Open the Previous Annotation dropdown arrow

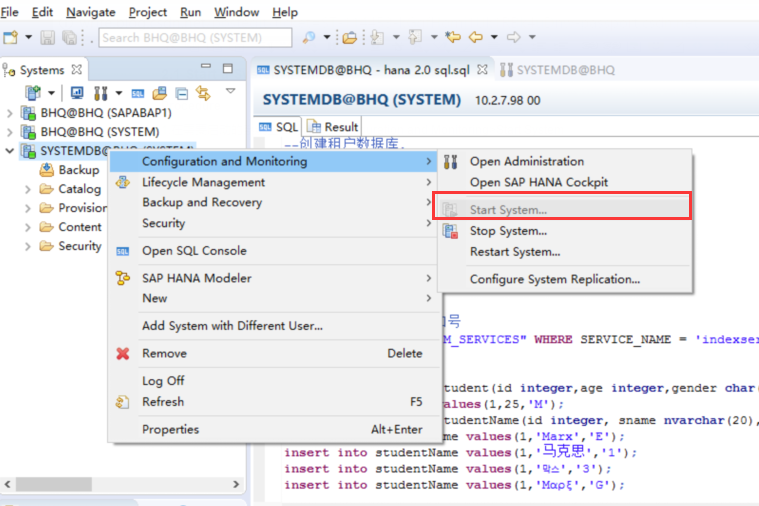(x=434, y=37)
